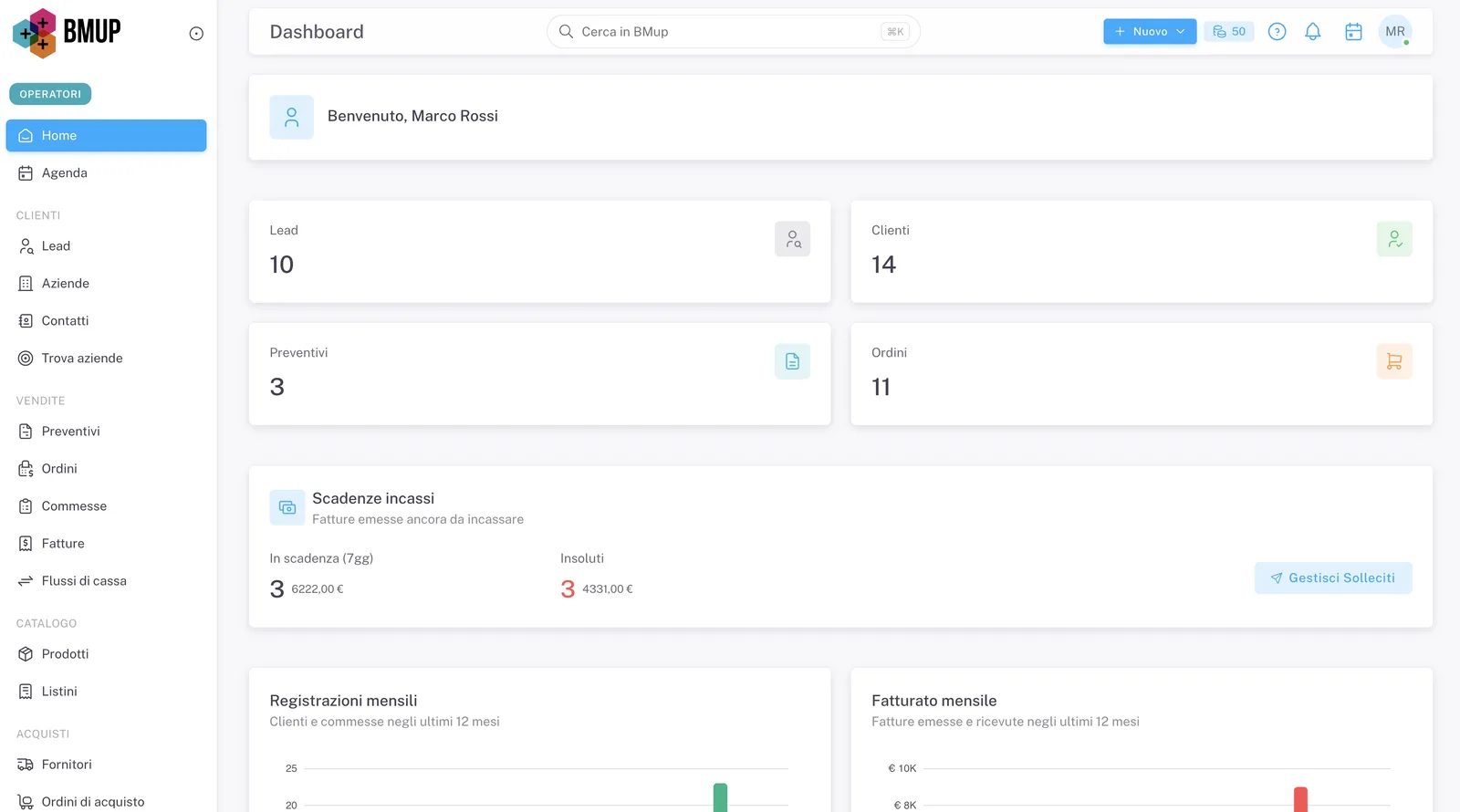The image size is (1460, 812).
Task: Open the calendar icon in top bar
Action: pyautogui.click(x=1353, y=32)
